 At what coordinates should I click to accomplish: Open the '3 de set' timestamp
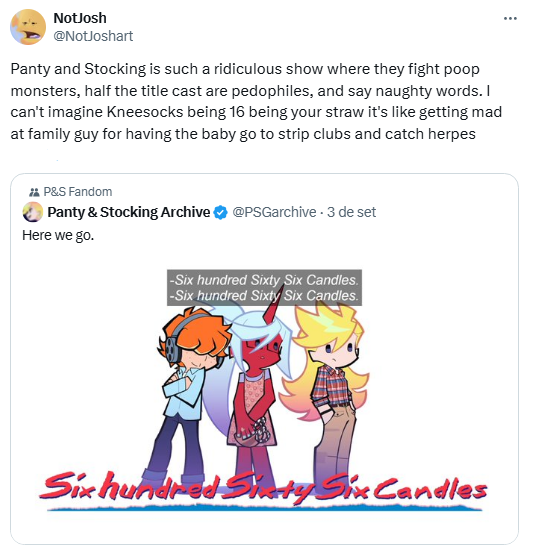(351, 212)
